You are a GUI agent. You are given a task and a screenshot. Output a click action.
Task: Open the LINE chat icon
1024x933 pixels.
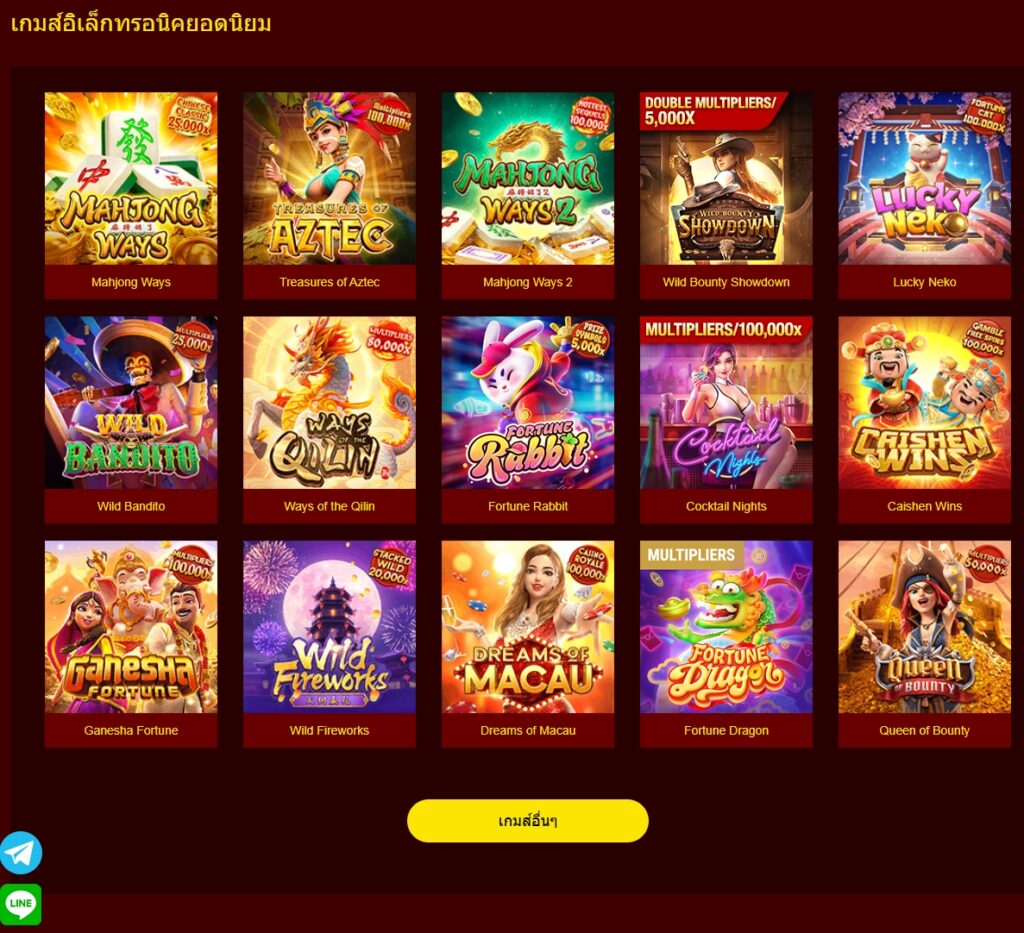point(20,904)
